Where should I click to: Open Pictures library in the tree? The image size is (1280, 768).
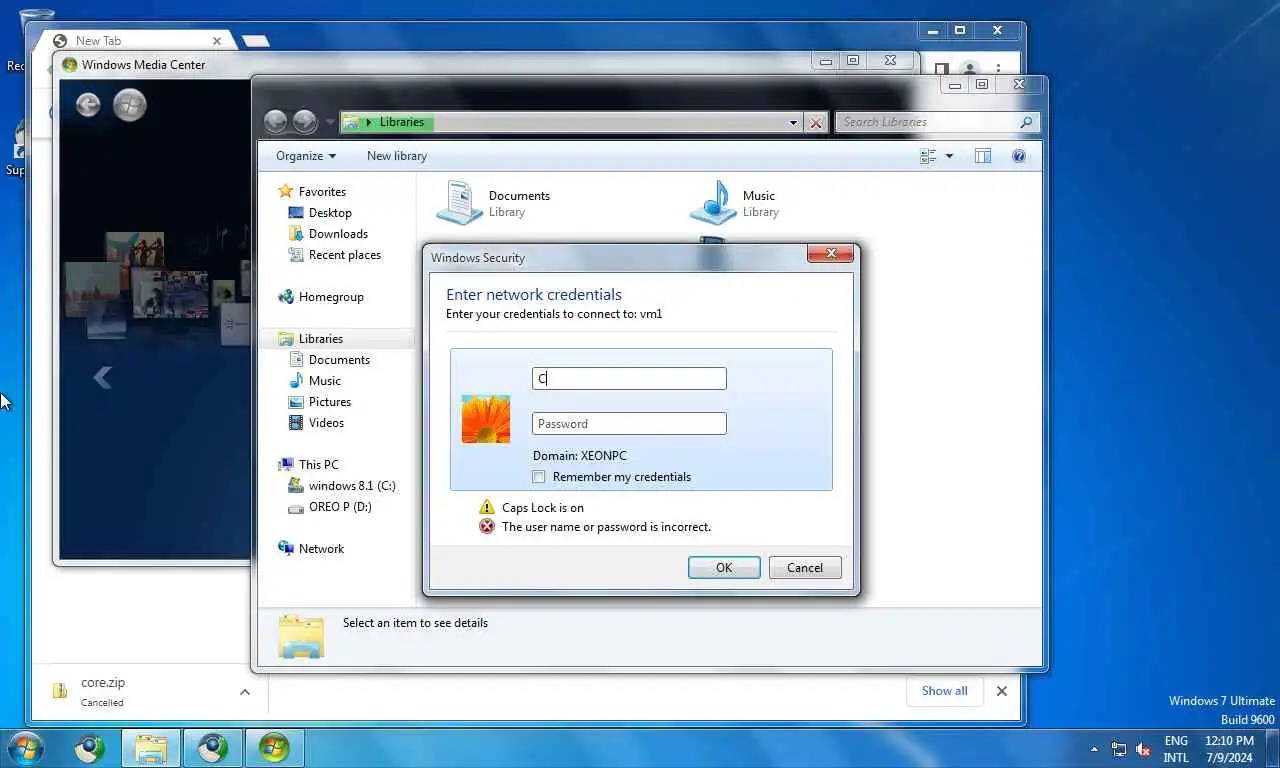(x=330, y=402)
